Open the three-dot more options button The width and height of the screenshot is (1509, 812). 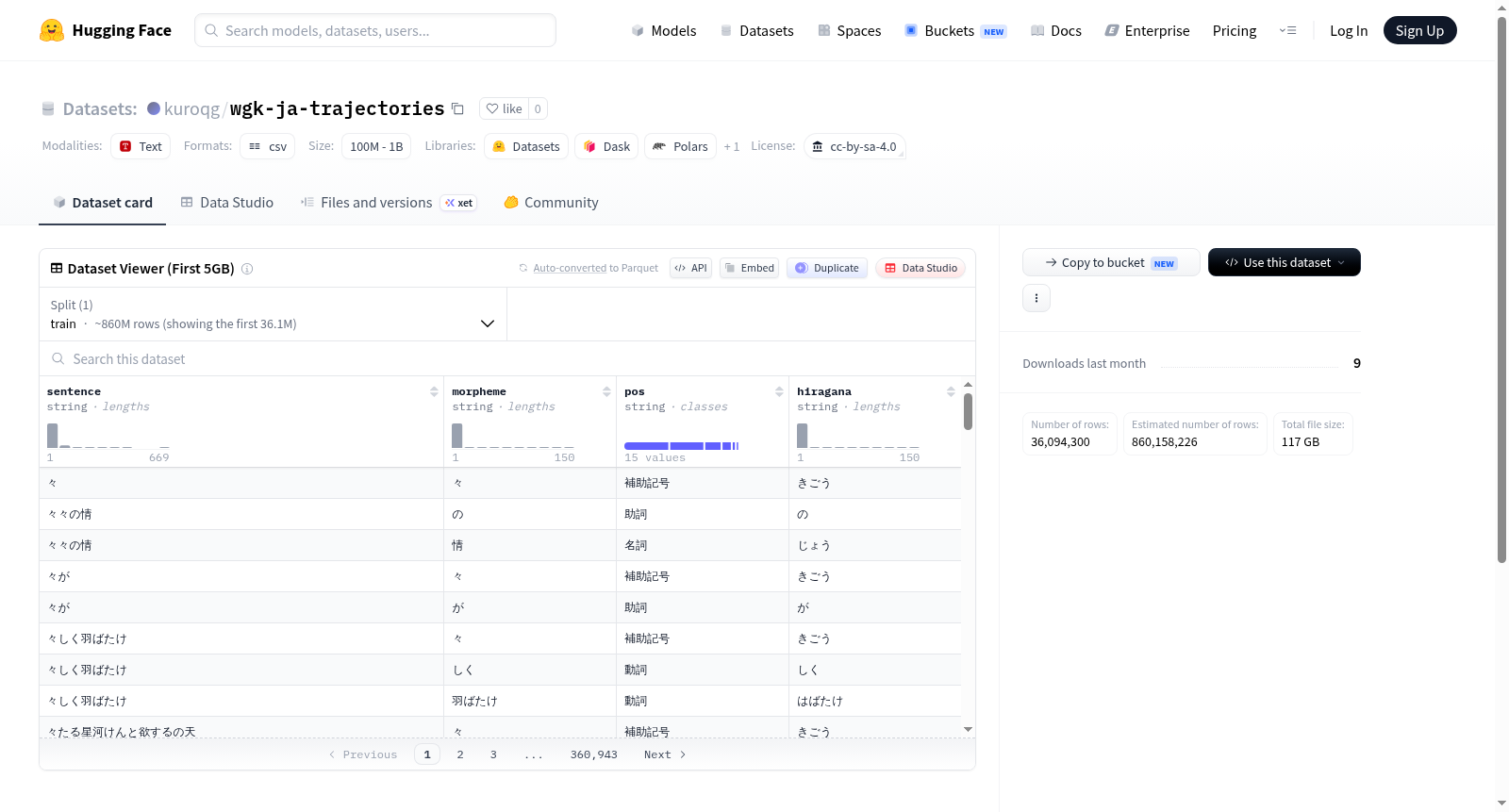point(1036,298)
